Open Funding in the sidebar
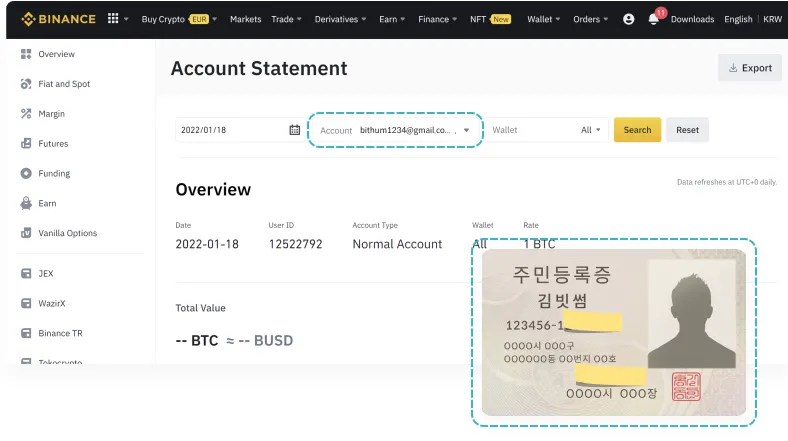This screenshot has width=788, height=441. (54, 173)
